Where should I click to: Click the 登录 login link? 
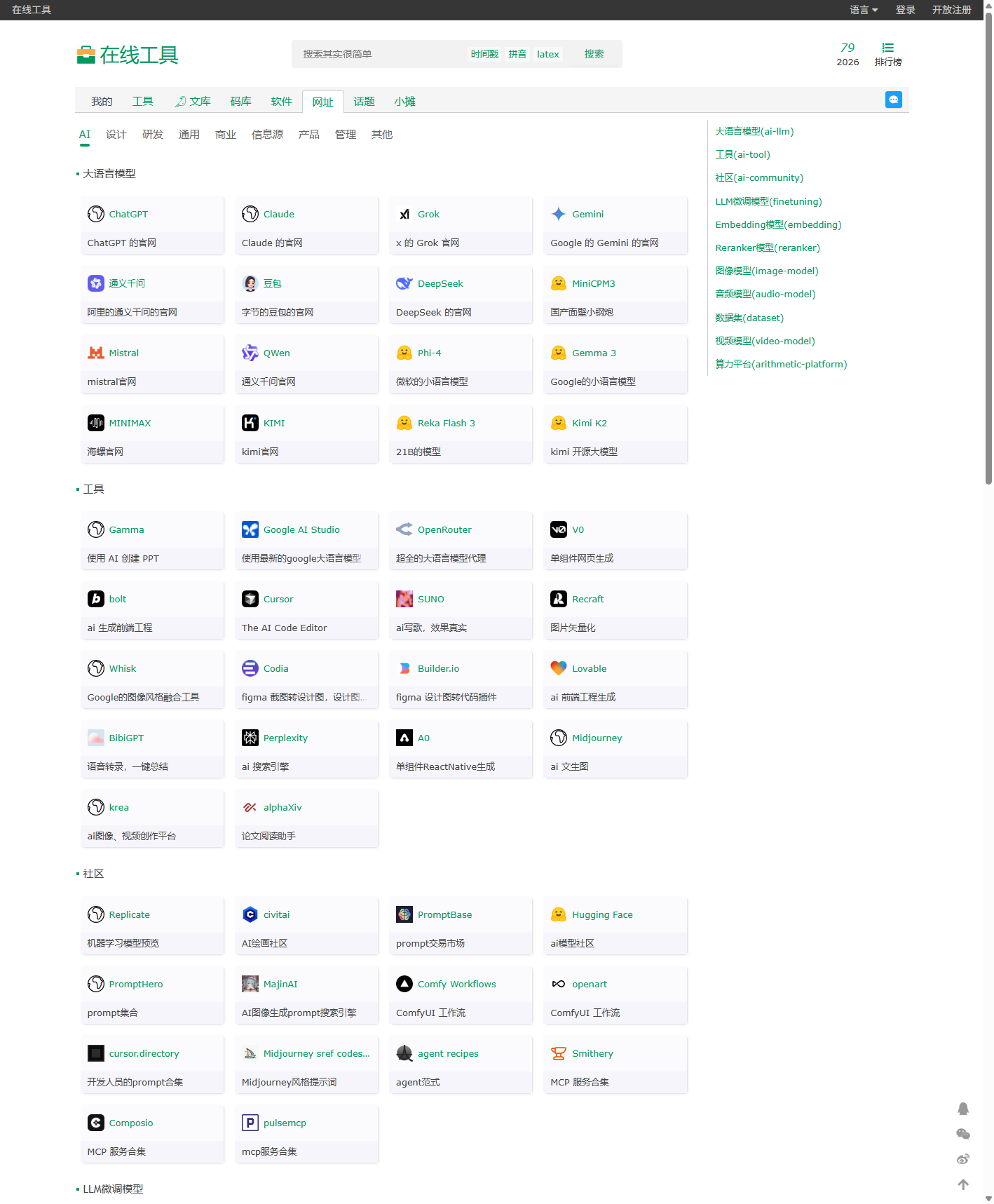(x=906, y=10)
